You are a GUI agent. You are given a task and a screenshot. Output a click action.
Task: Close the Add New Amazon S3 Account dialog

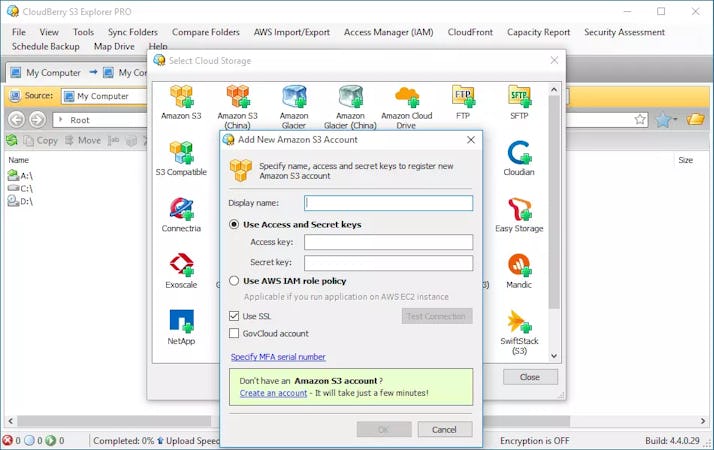471,140
